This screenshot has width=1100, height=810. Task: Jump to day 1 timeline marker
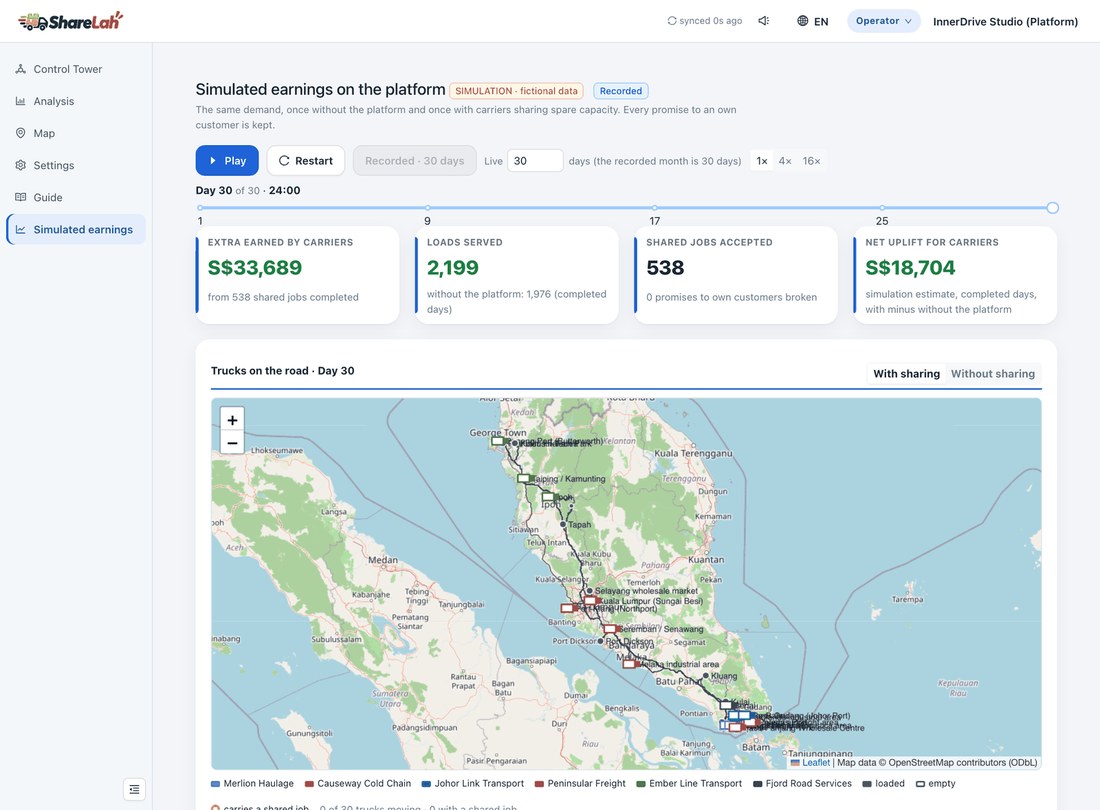pyautogui.click(x=200, y=208)
